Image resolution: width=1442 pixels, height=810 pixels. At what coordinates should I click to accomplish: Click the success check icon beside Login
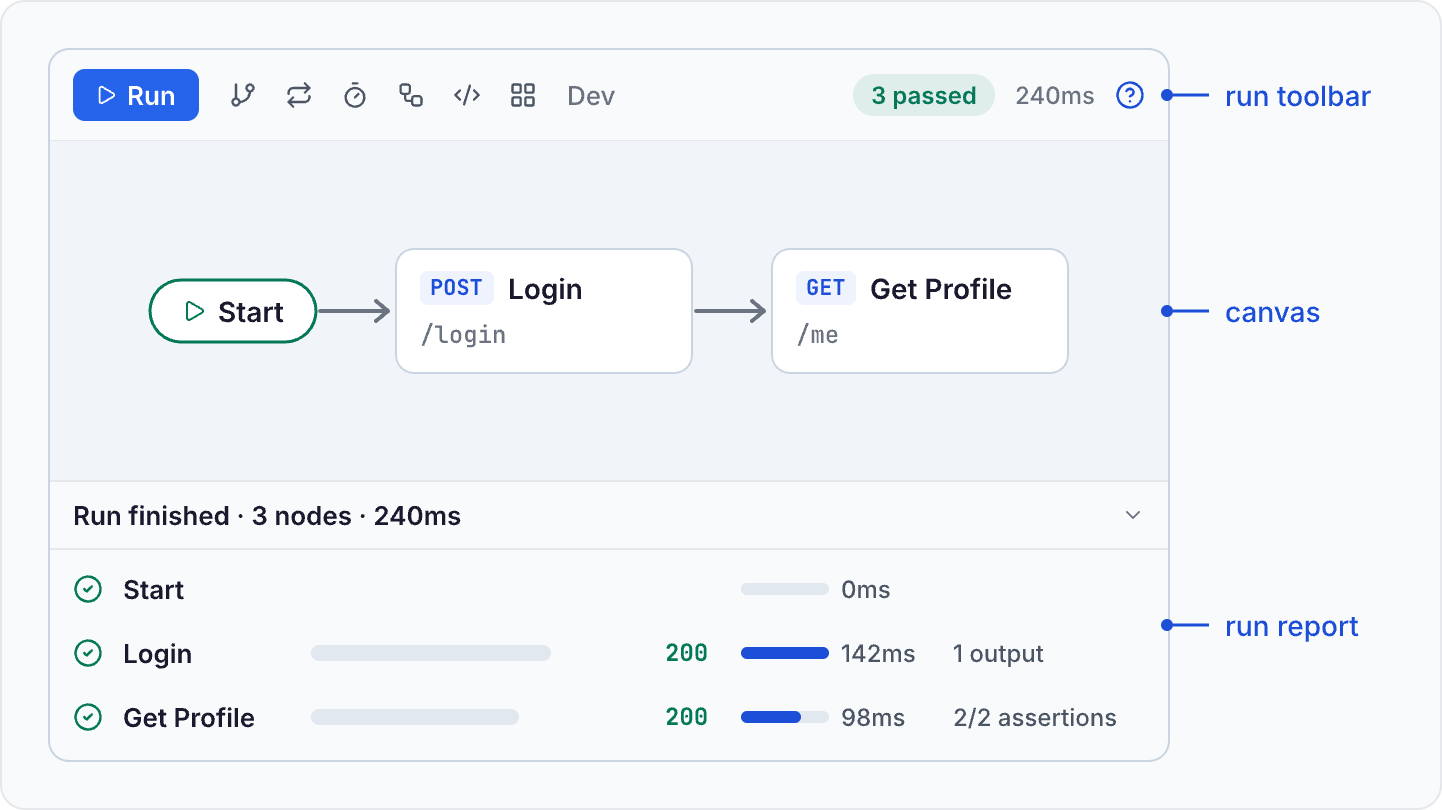tap(88, 654)
